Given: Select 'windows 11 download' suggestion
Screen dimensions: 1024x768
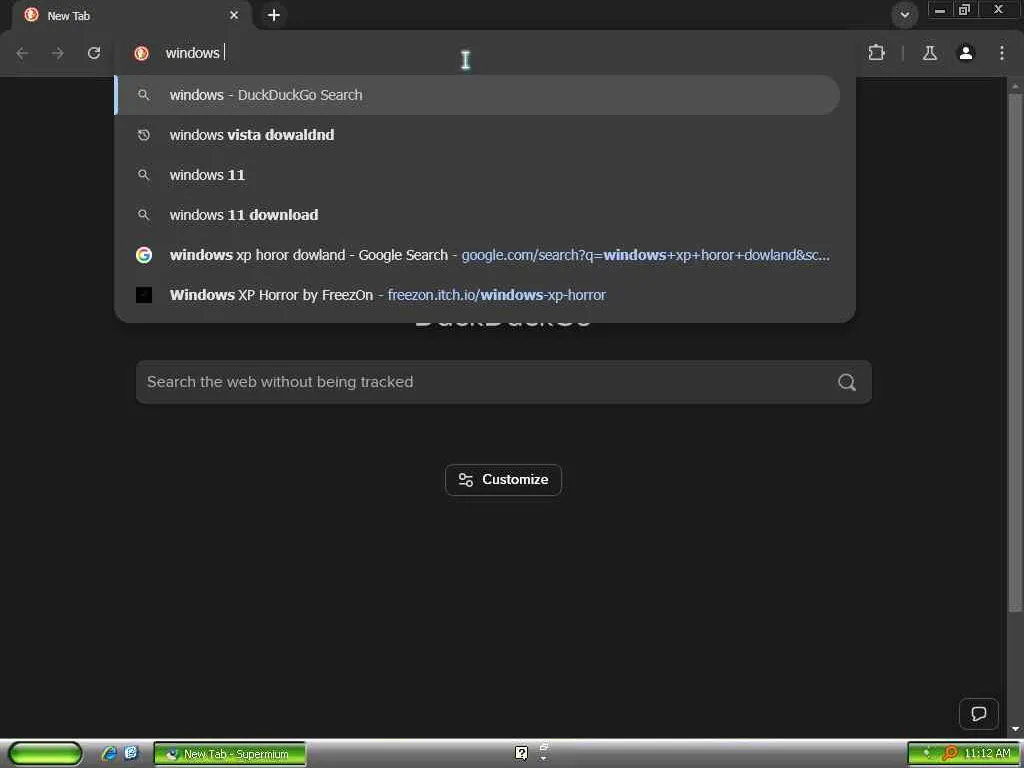Looking at the screenshot, I should tap(477, 215).
